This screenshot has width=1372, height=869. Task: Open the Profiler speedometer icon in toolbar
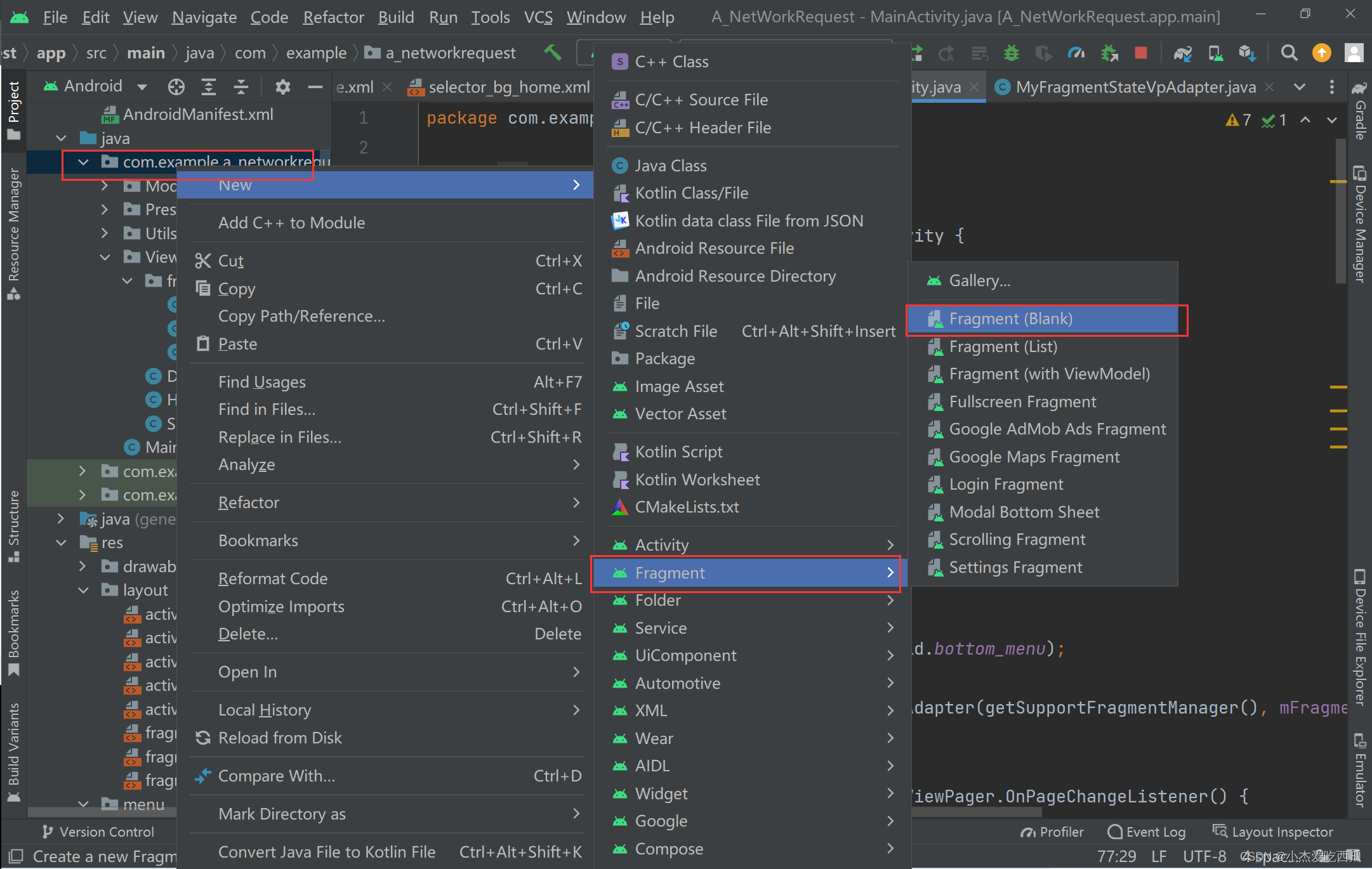pos(1076,53)
